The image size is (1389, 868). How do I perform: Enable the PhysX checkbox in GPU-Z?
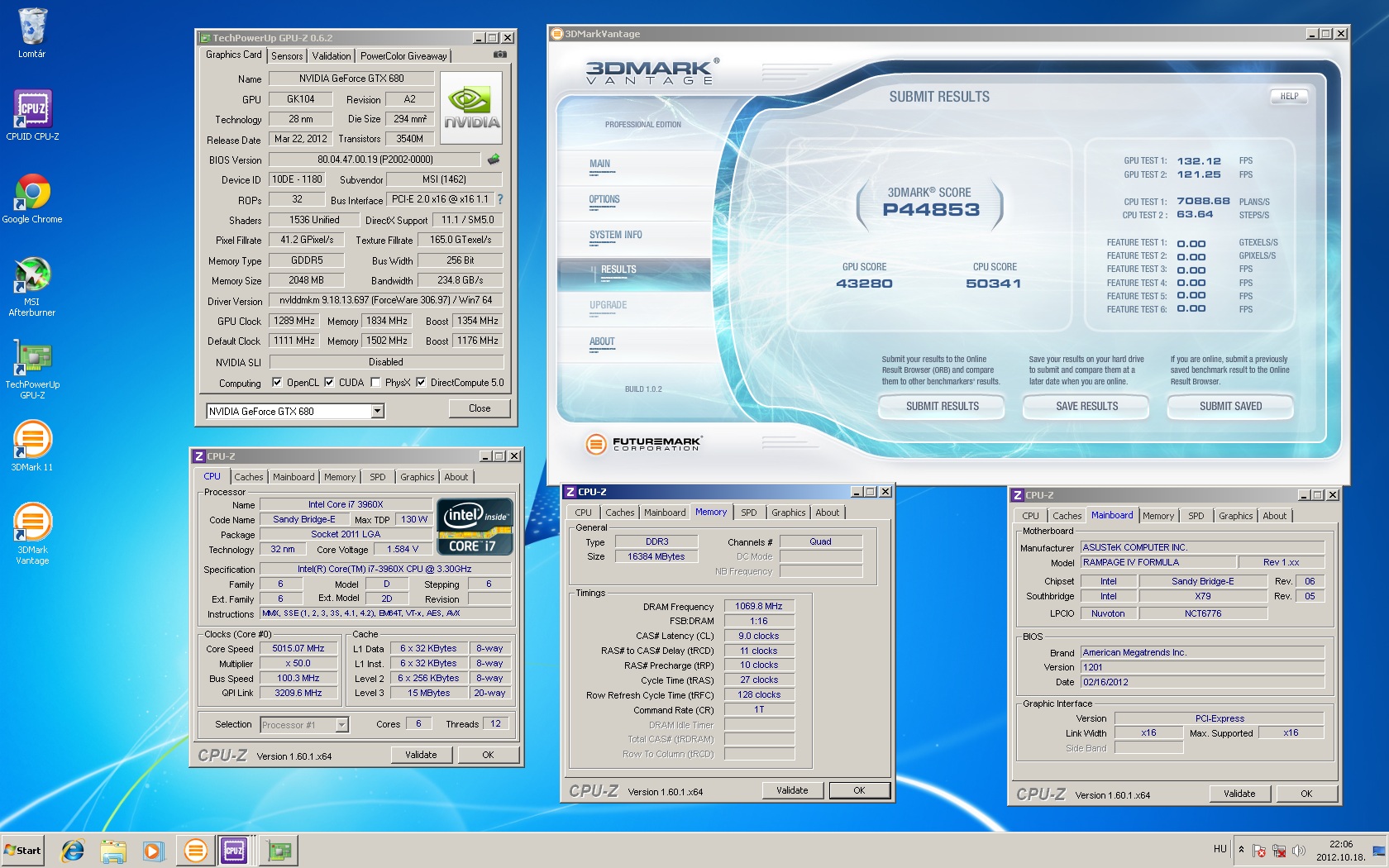pyautogui.click(x=375, y=383)
